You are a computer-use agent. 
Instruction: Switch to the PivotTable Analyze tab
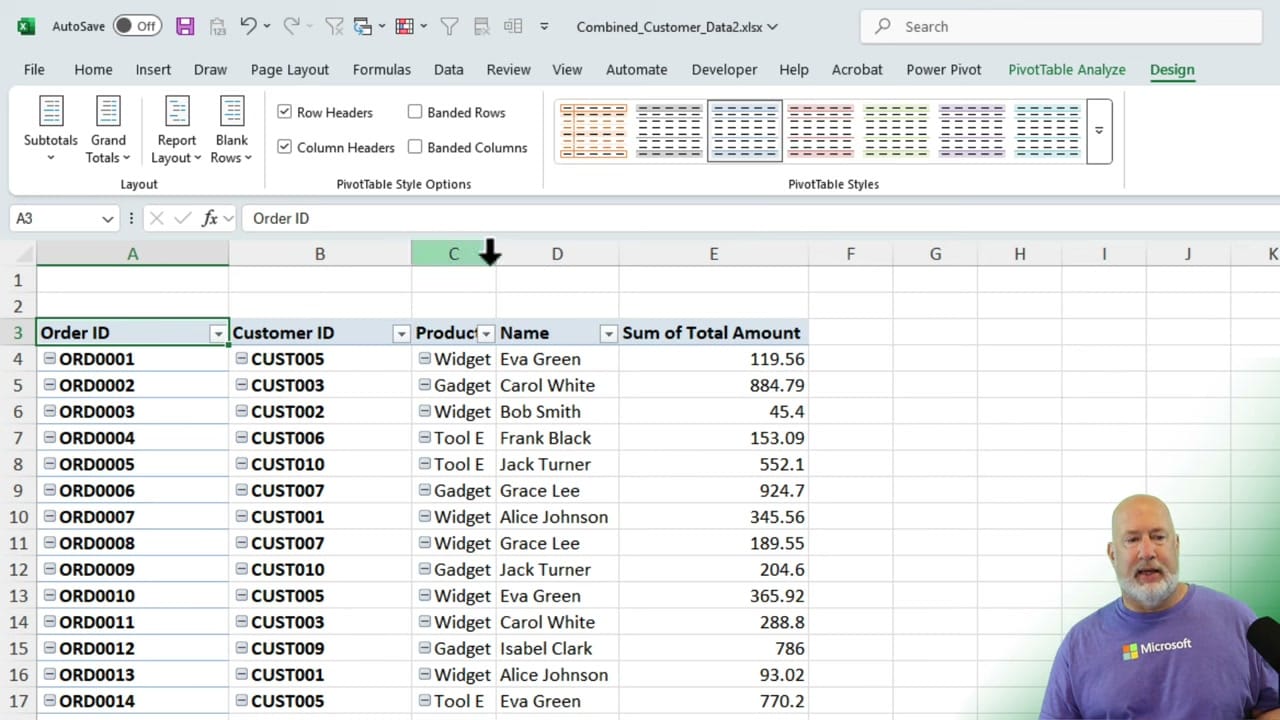click(1067, 69)
